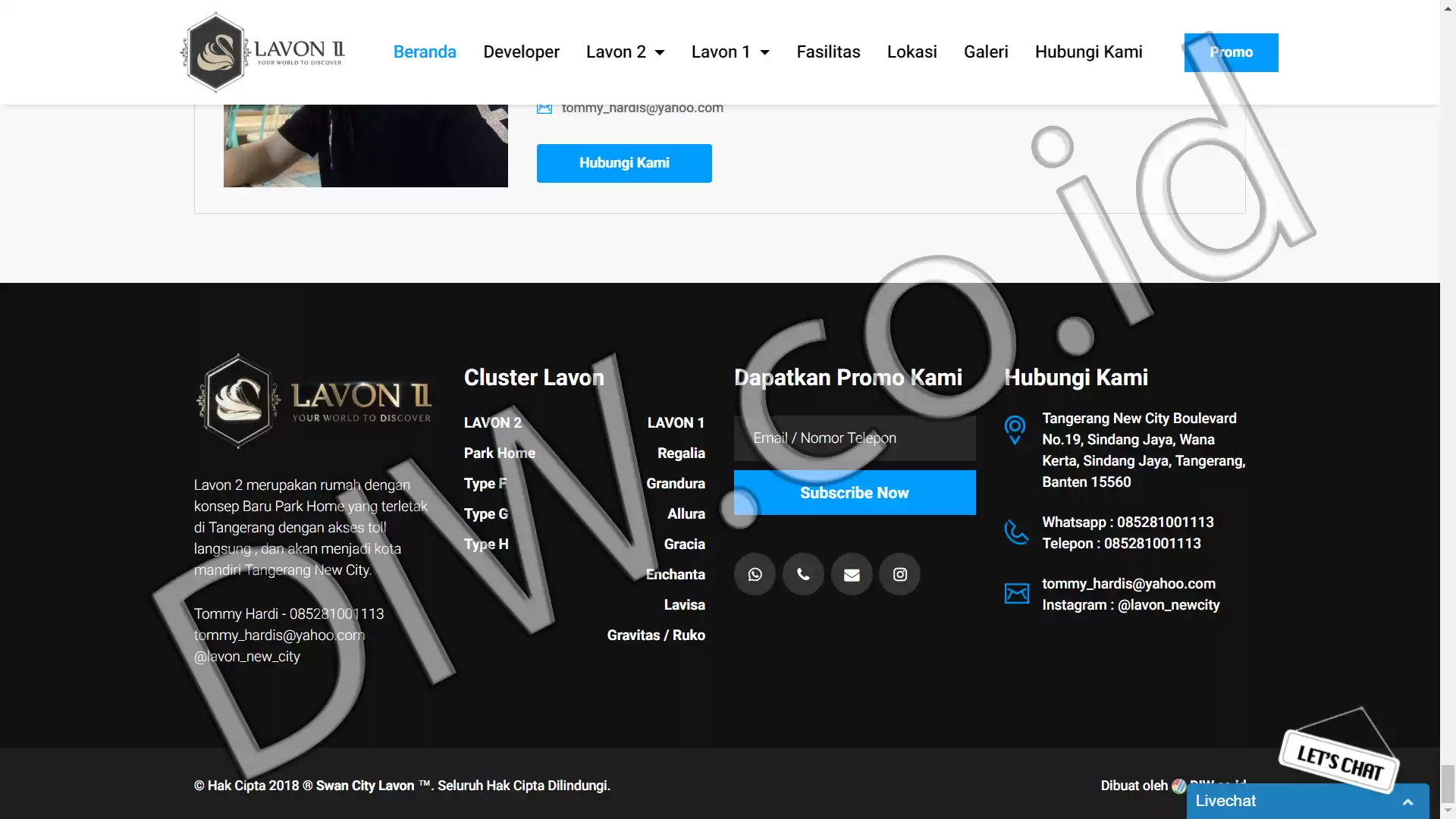
Task: Open the Park Home link
Action: 500,453
